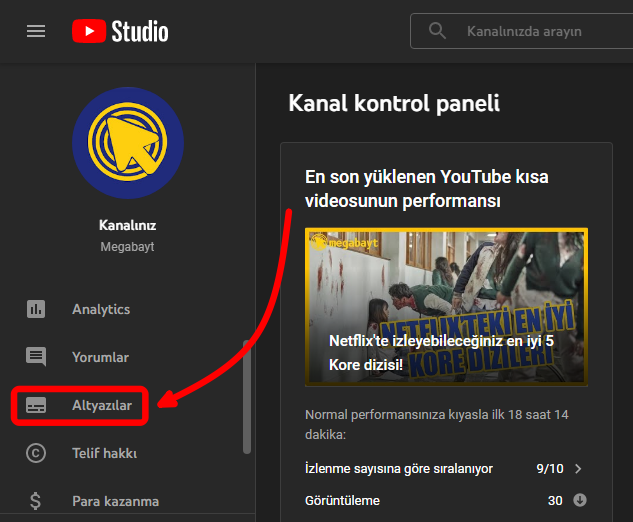Click the Telif hakkı copyright icon
Viewport: 633px width, 522px height.
coord(36,453)
